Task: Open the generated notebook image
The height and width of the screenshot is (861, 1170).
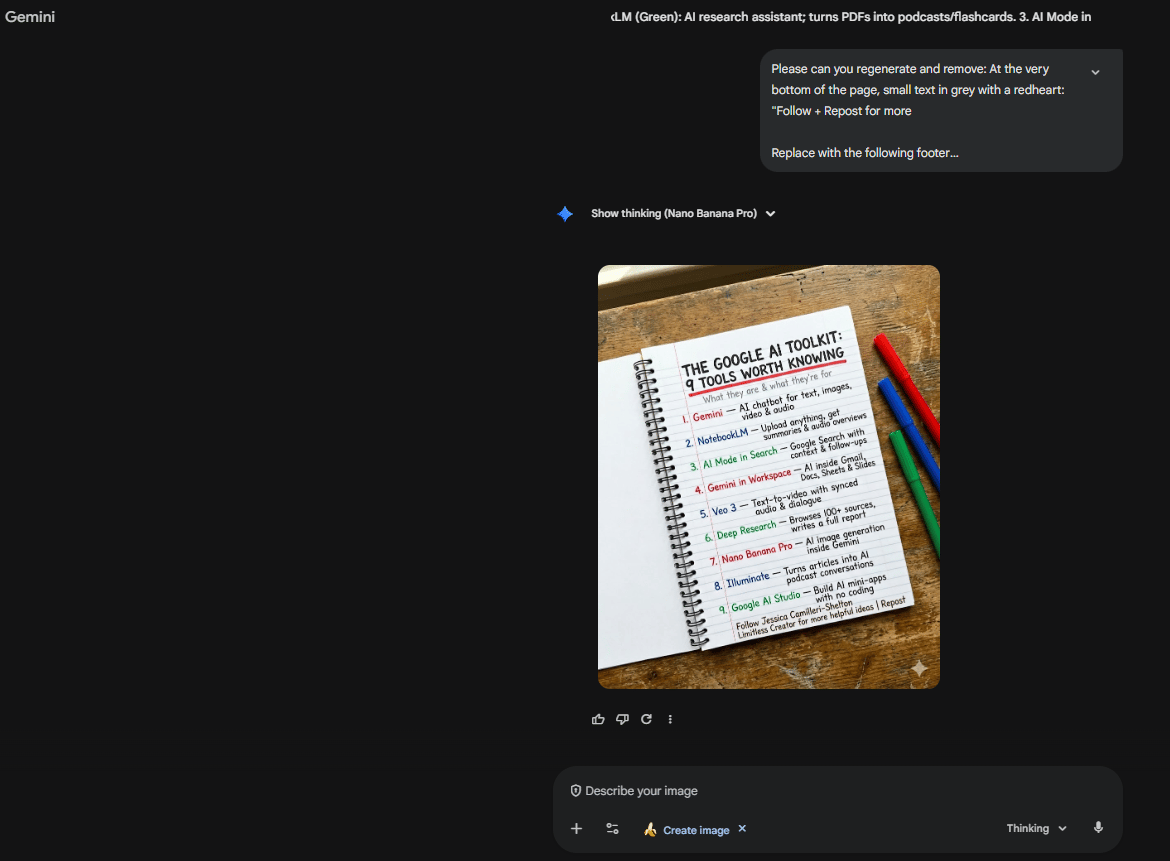Action: point(769,477)
